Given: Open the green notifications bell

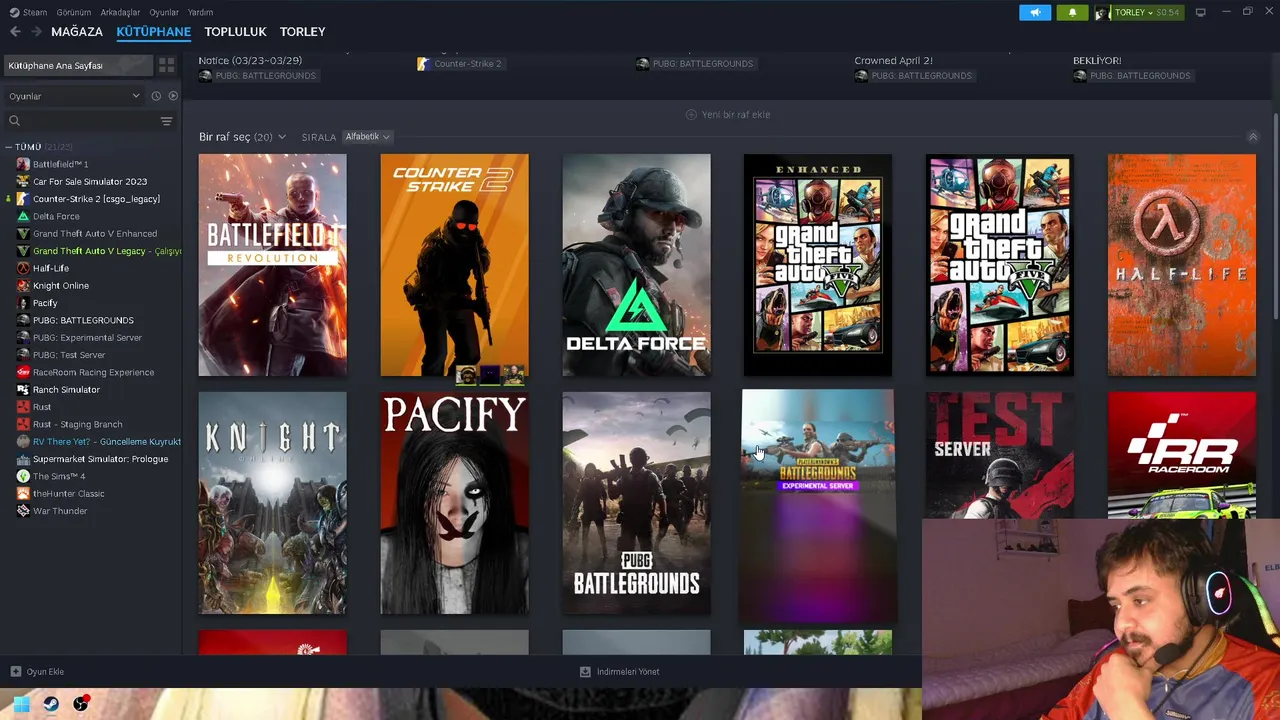Looking at the screenshot, I should click(1073, 12).
